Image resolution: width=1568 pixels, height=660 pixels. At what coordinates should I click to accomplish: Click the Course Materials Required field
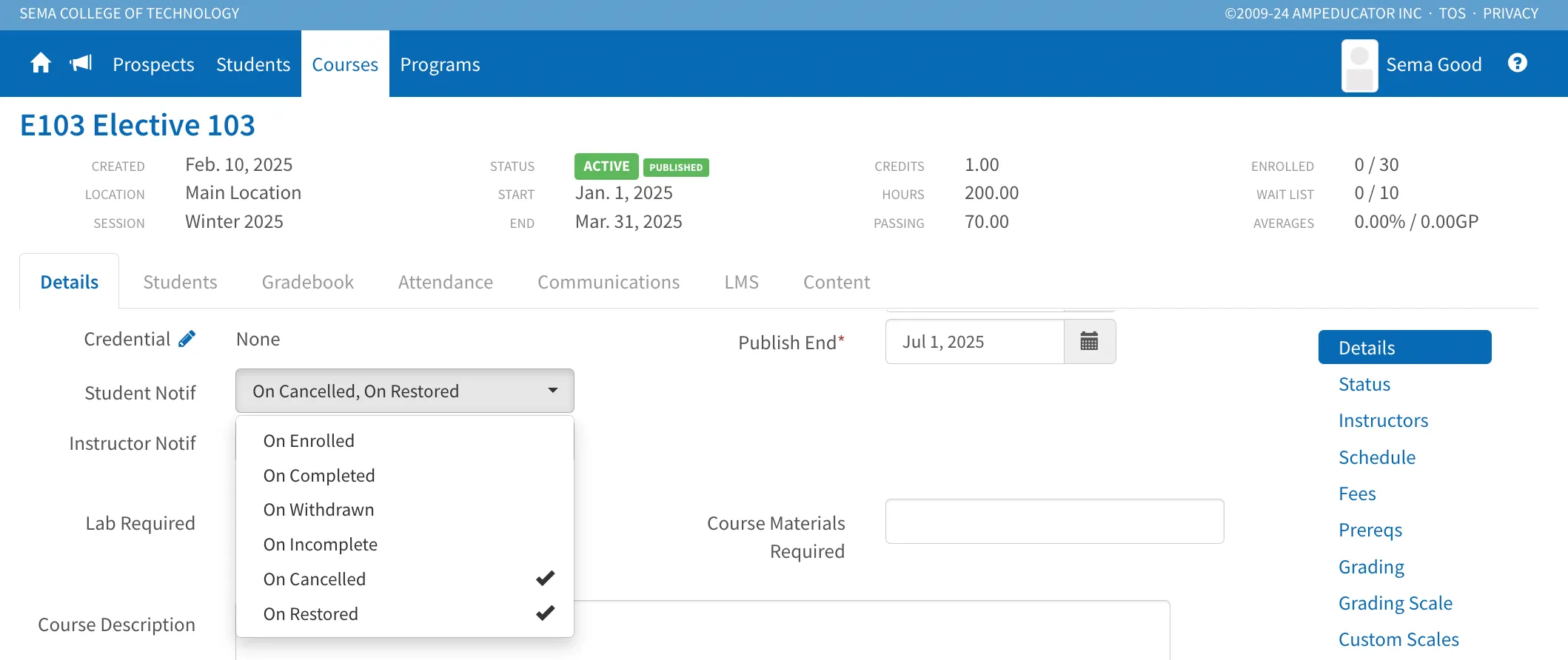tap(1054, 522)
